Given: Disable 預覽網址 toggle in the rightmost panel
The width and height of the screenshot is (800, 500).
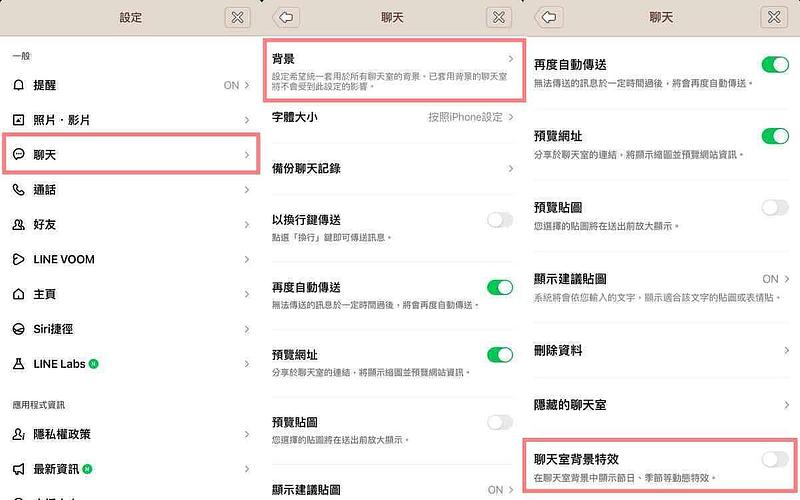Looking at the screenshot, I should 774,136.
